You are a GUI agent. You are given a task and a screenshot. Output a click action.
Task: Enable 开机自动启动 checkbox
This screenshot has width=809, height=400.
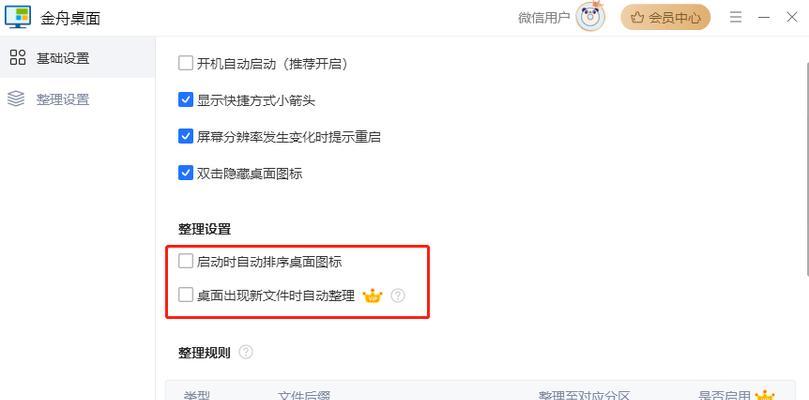coord(185,63)
